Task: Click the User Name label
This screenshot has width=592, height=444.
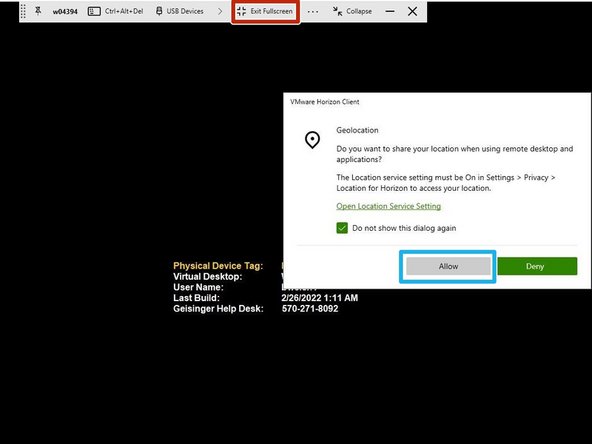Action: [x=198, y=287]
